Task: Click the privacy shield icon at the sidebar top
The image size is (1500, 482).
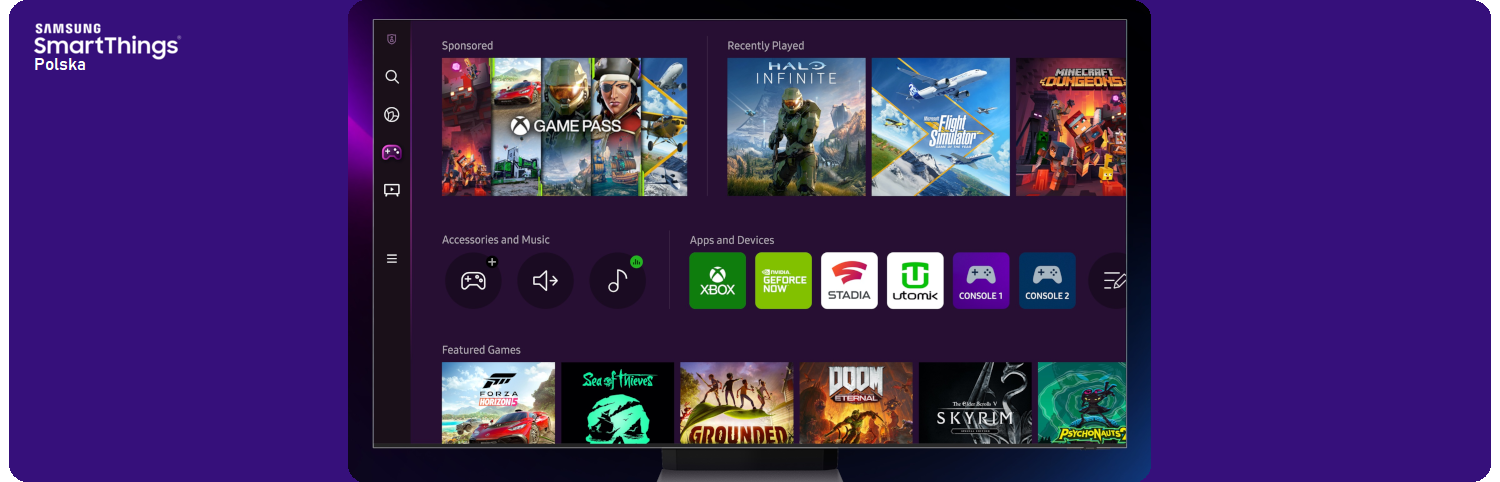Action: [392, 40]
